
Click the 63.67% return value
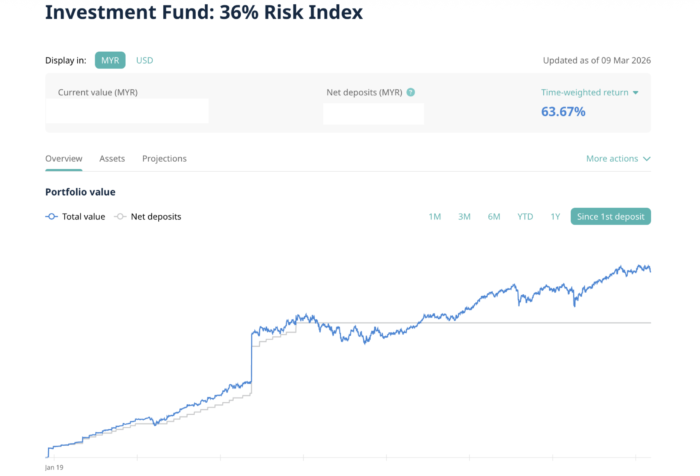(563, 111)
